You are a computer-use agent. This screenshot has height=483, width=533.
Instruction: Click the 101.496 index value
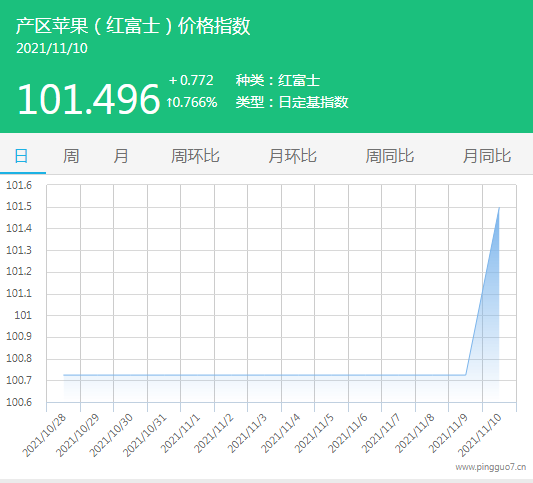88,99
